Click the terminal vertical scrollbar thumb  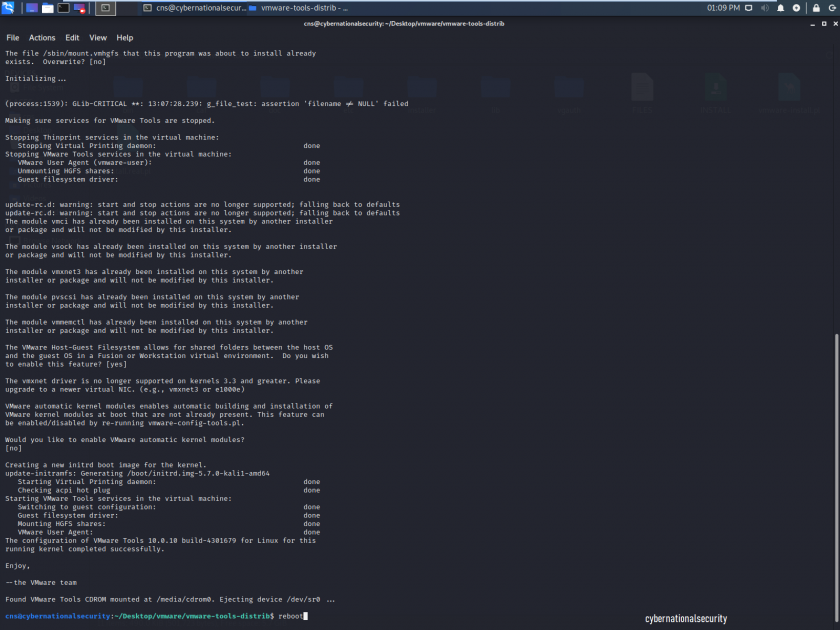pos(837,476)
